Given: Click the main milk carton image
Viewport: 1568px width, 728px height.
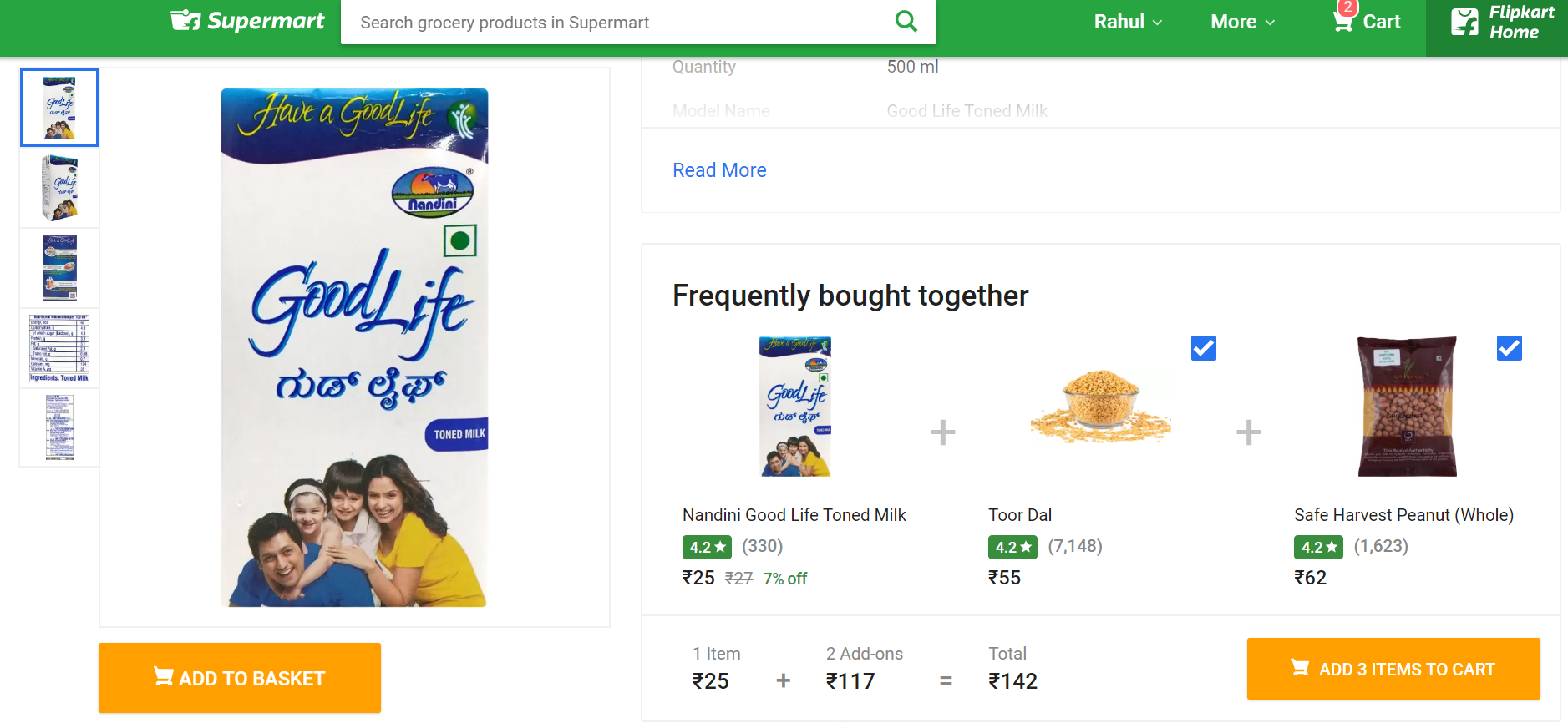Looking at the screenshot, I should tap(354, 347).
